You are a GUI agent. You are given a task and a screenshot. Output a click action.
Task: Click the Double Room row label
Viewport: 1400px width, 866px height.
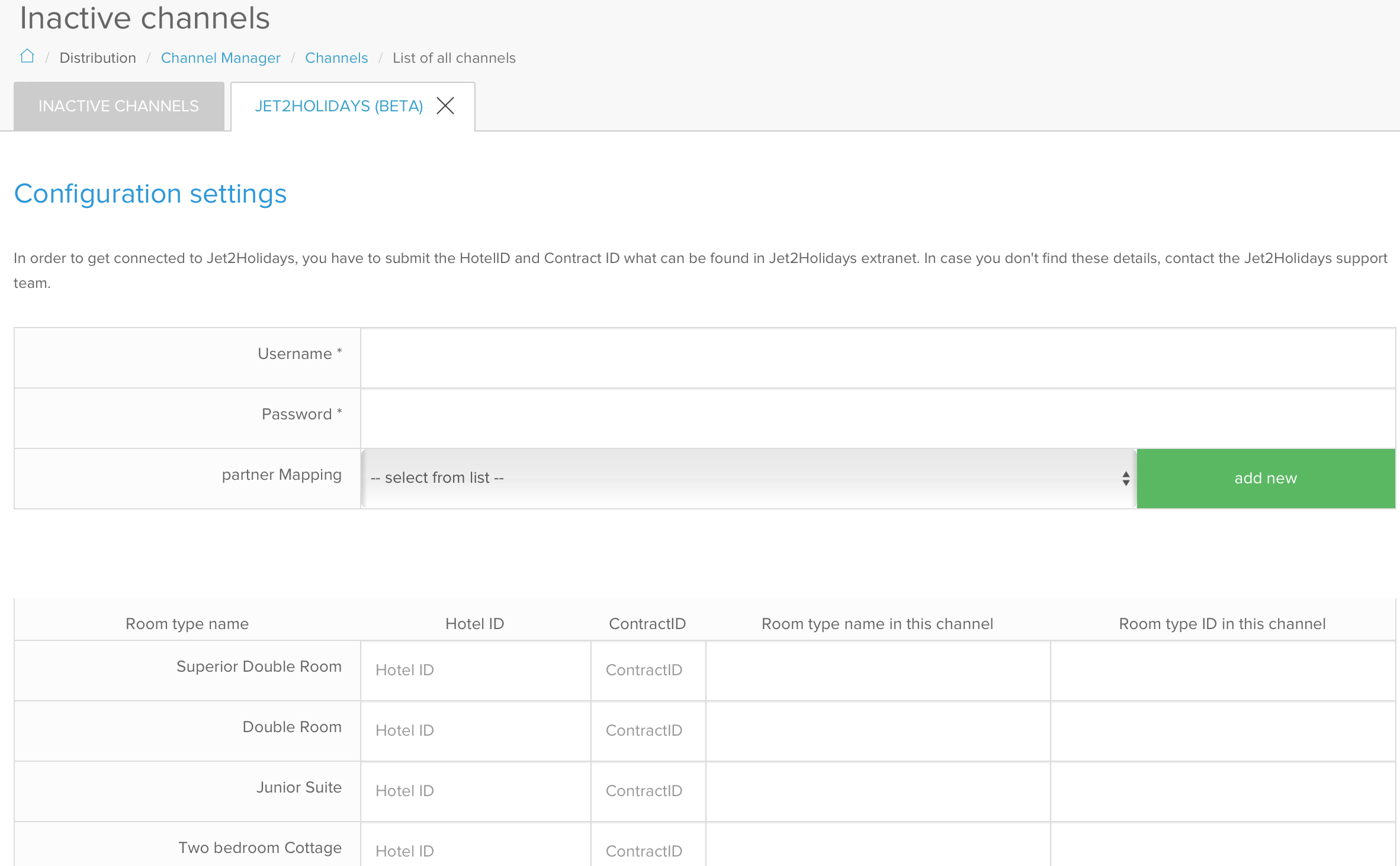click(292, 727)
